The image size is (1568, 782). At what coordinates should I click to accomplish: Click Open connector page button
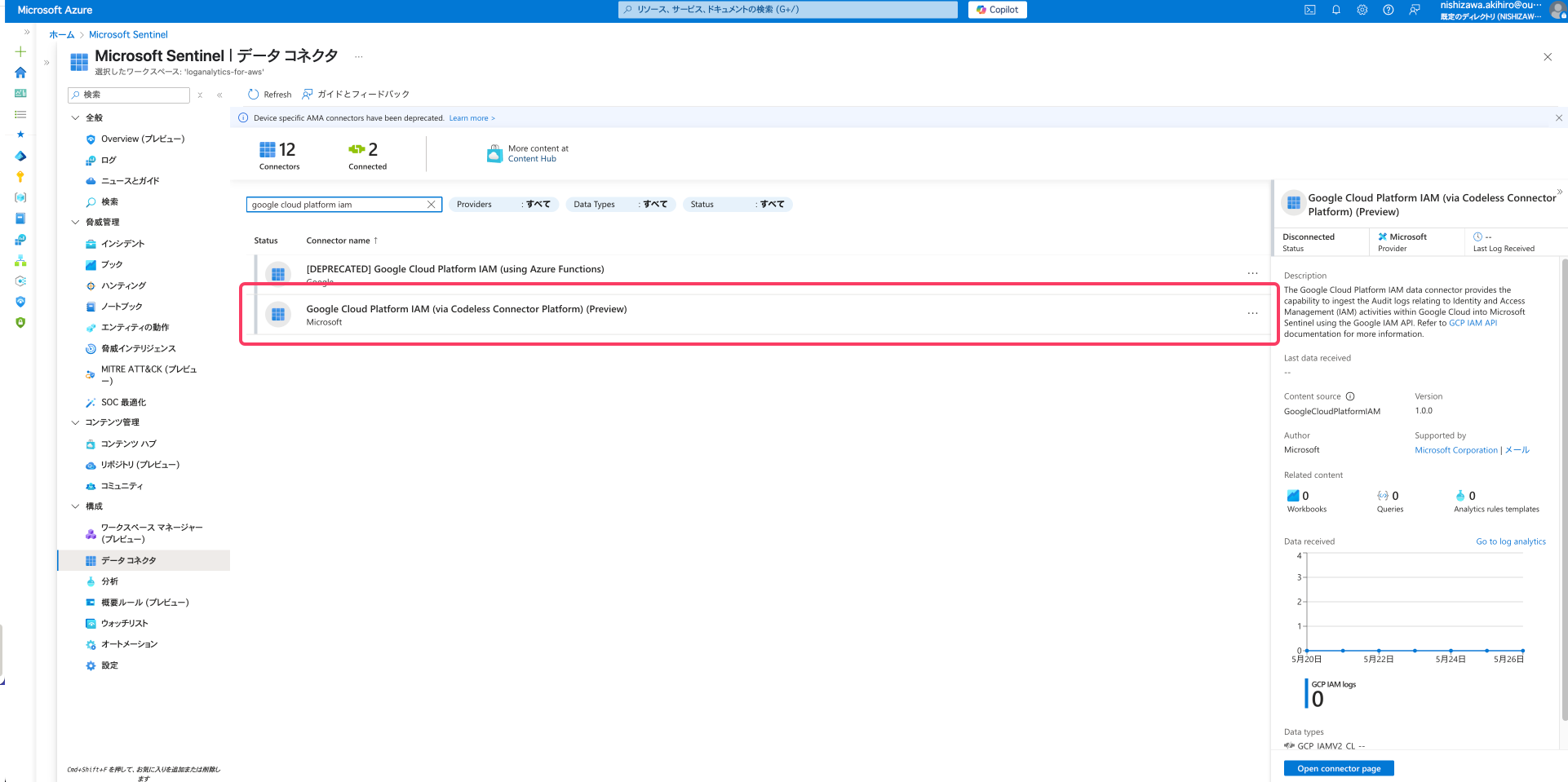pos(1339,769)
